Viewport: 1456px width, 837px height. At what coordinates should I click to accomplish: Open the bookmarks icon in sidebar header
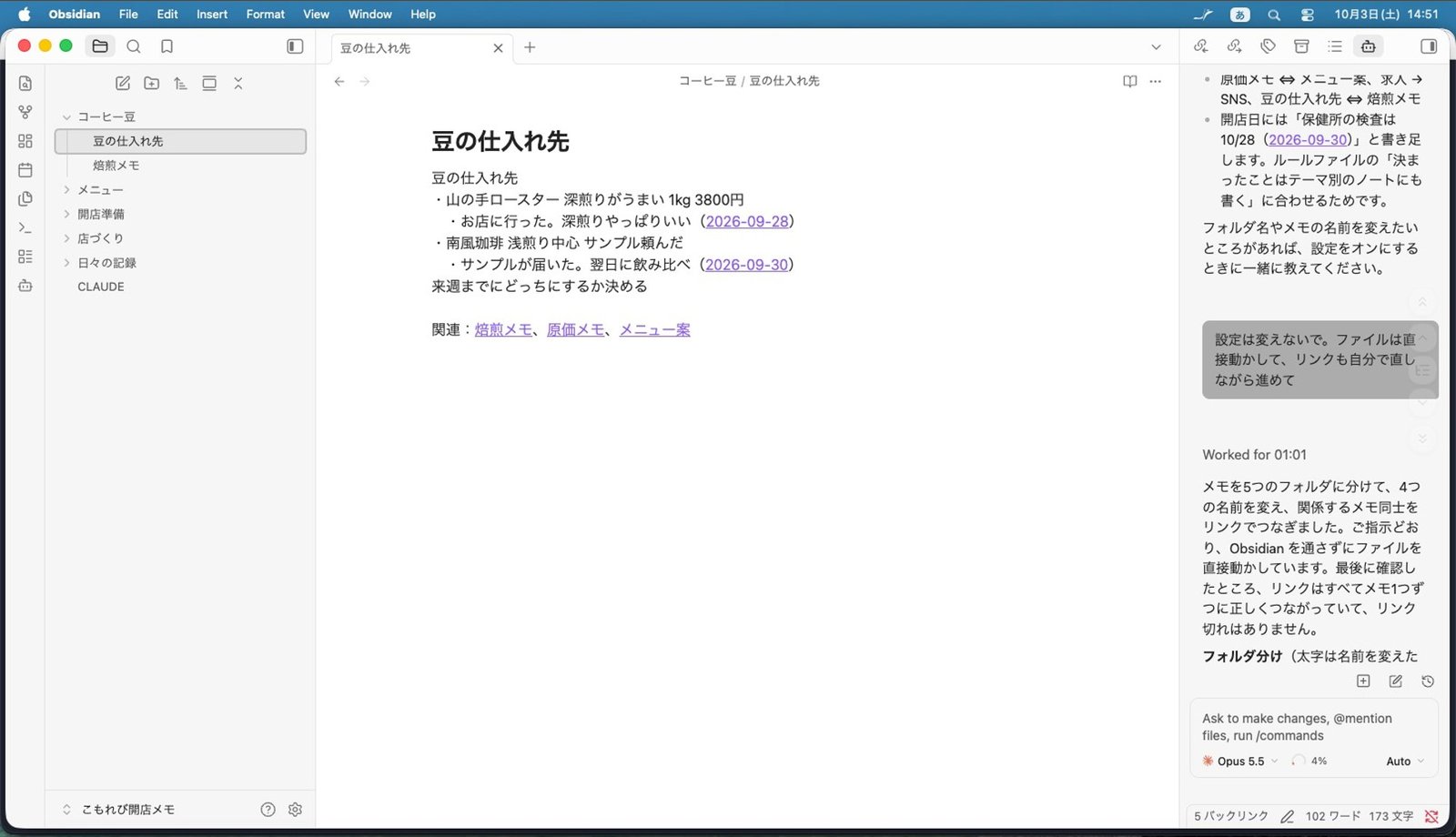pyautogui.click(x=167, y=46)
